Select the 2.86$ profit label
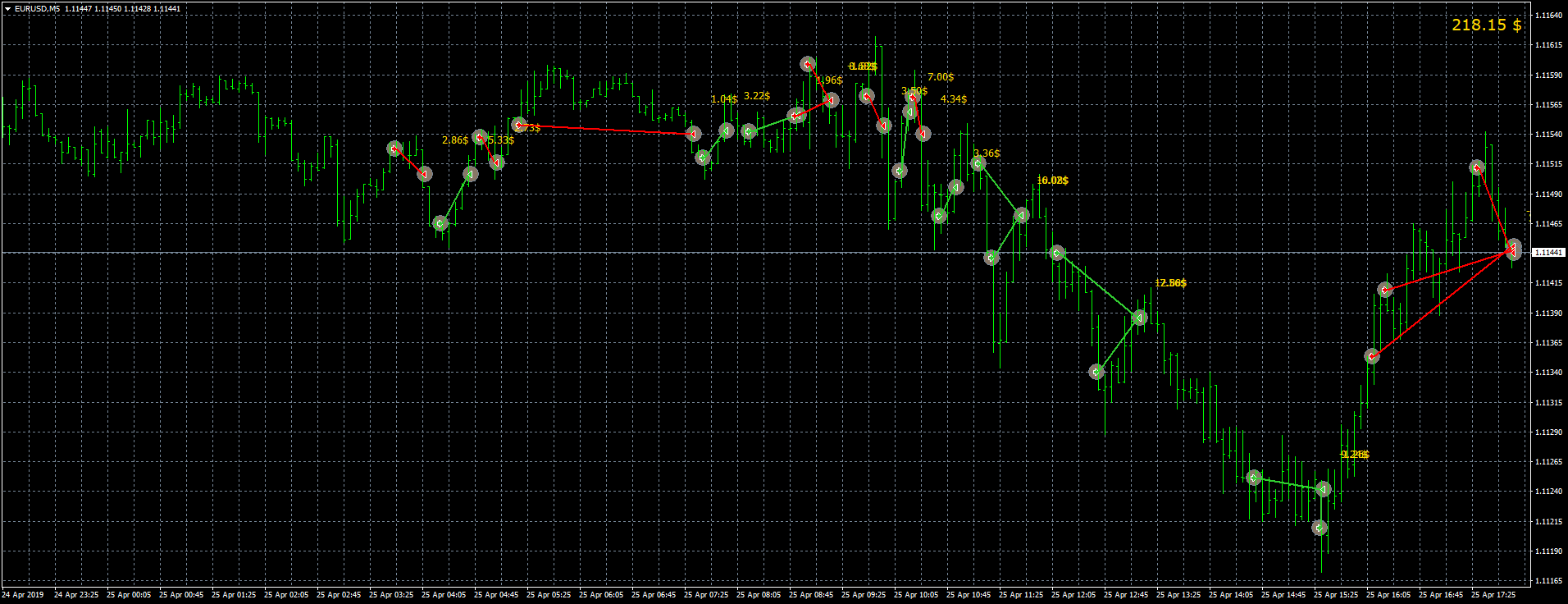Viewport: 1568px width, 604px height. [x=455, y=140]
